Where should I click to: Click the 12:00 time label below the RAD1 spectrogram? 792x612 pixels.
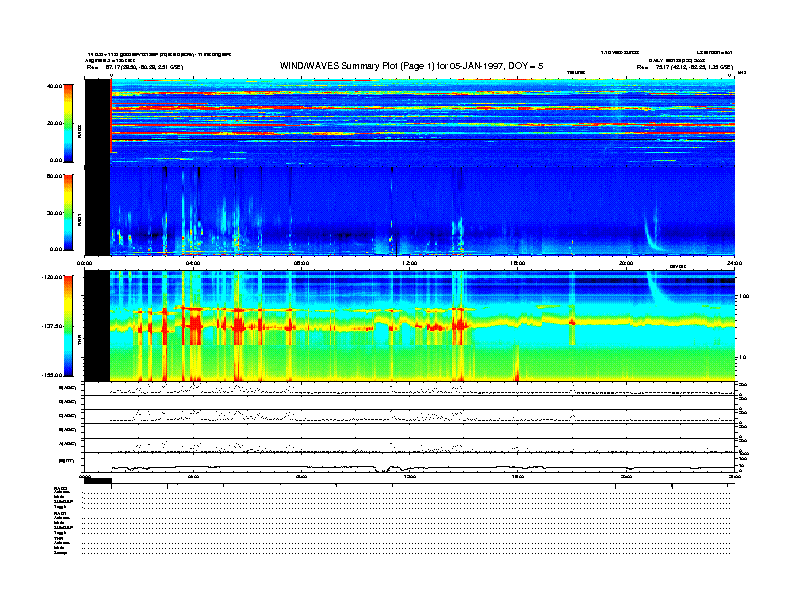[x=409, y=263]
